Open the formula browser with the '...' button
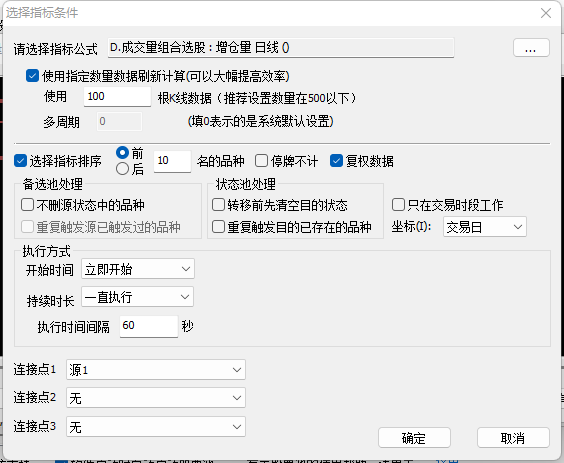Image resolution: width=564 pixels, height=463 pixels. pyautogui.click(x=531, y=48)
